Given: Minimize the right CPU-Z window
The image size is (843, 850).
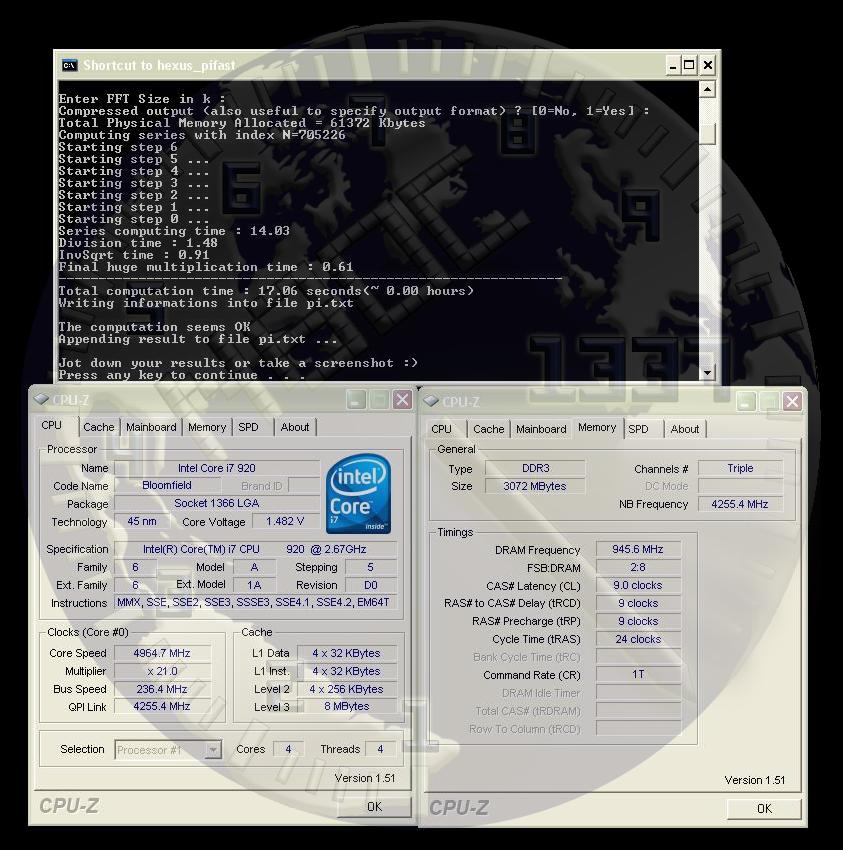Looking at the screenshot, I should pos(746,402).
